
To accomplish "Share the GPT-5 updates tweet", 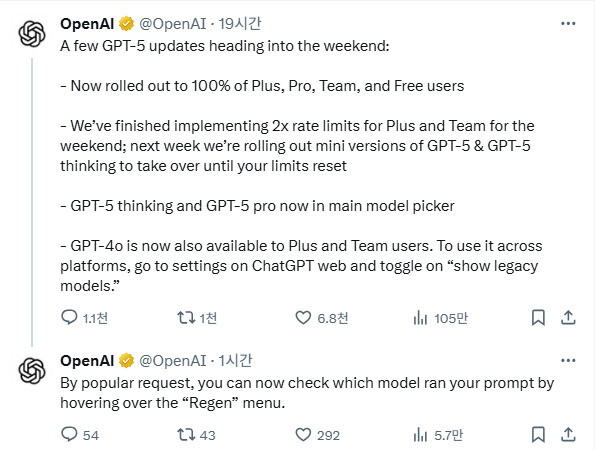I will [568, 318].
